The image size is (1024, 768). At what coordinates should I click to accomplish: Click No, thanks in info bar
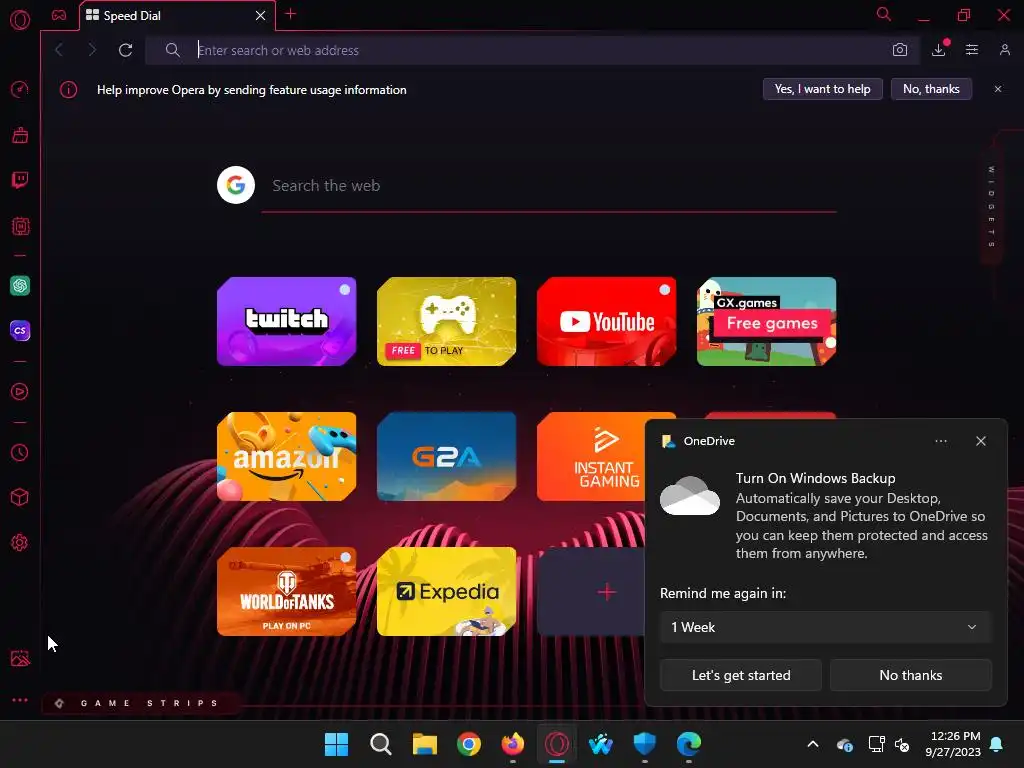point(931,89)
